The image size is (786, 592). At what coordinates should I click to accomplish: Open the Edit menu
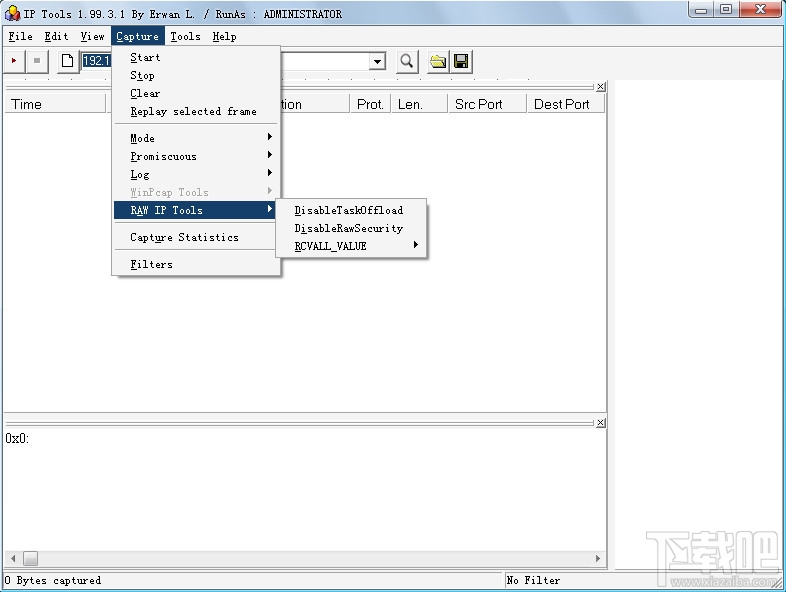(56, 37)
